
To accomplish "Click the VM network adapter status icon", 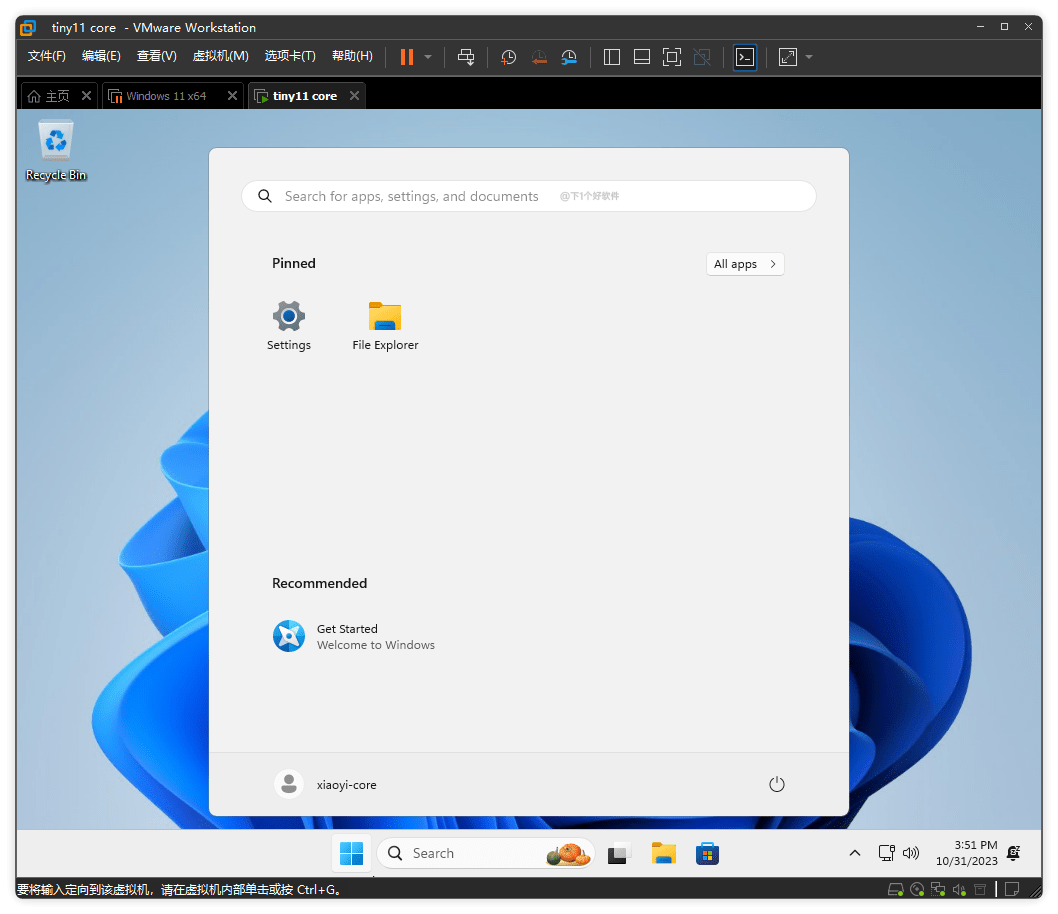I will coord(938,889).
